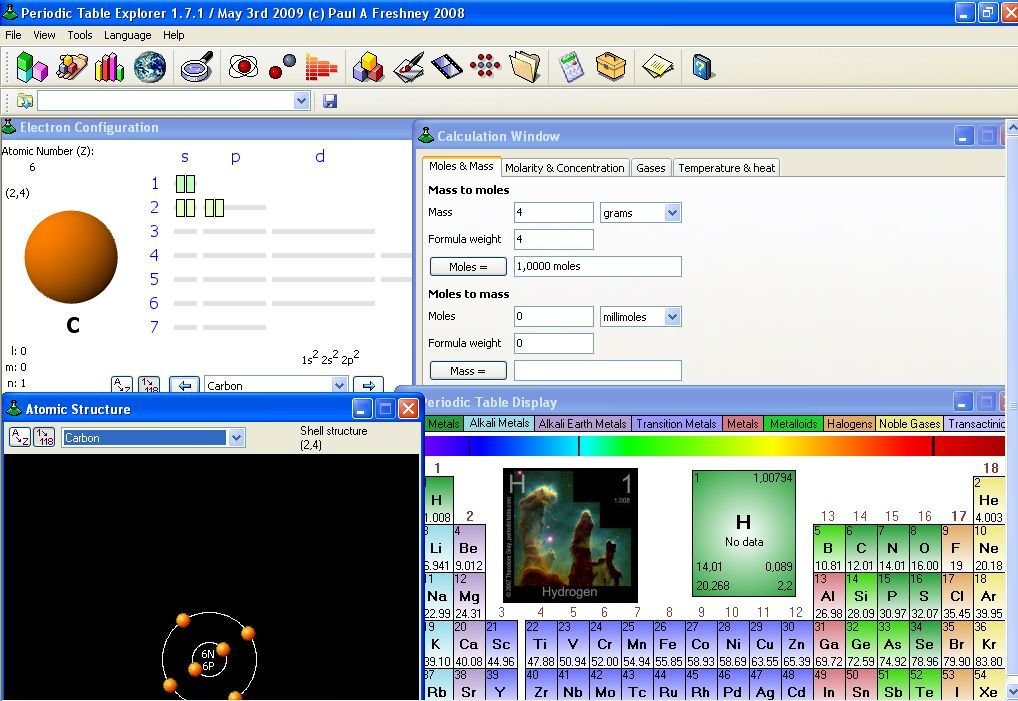Toggle the Alkali Metals category filter
1018x701 pixels.
click(x=499, y=424)
